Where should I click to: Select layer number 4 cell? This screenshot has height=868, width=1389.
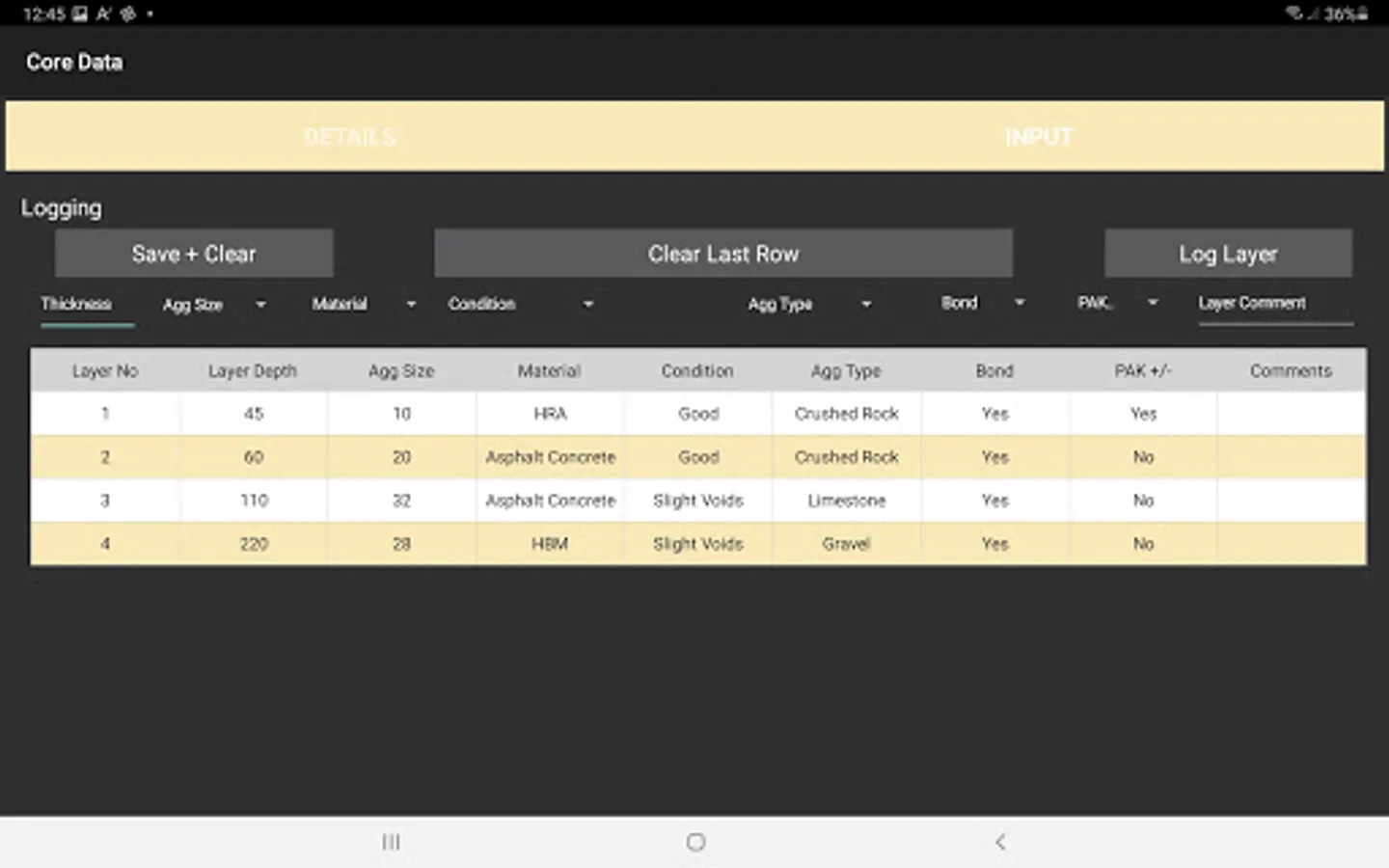click(105, 544)
